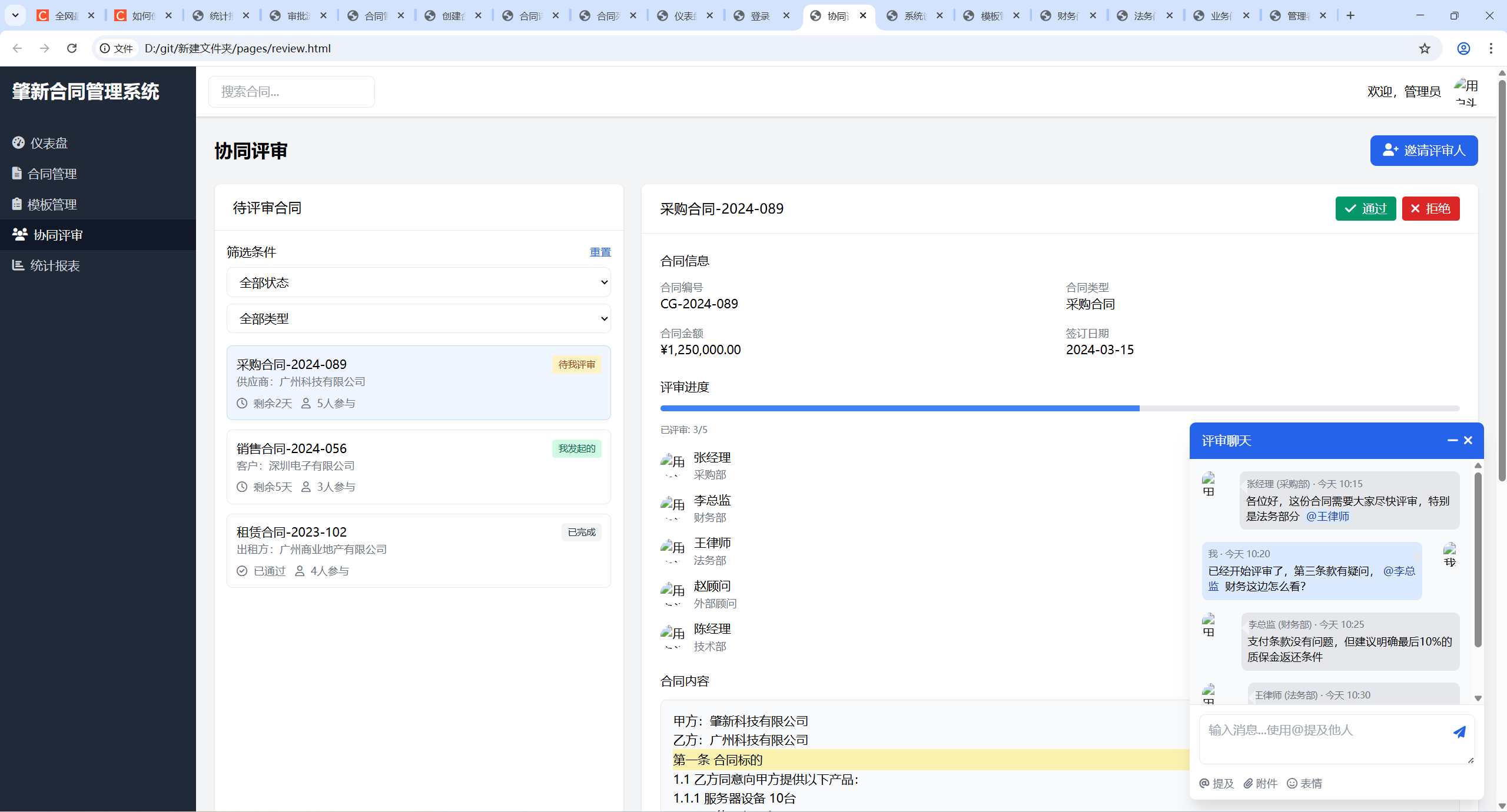Open the browser tab list chevron
This screenshot has height=812, width=1507.
[x=15, y=15]
